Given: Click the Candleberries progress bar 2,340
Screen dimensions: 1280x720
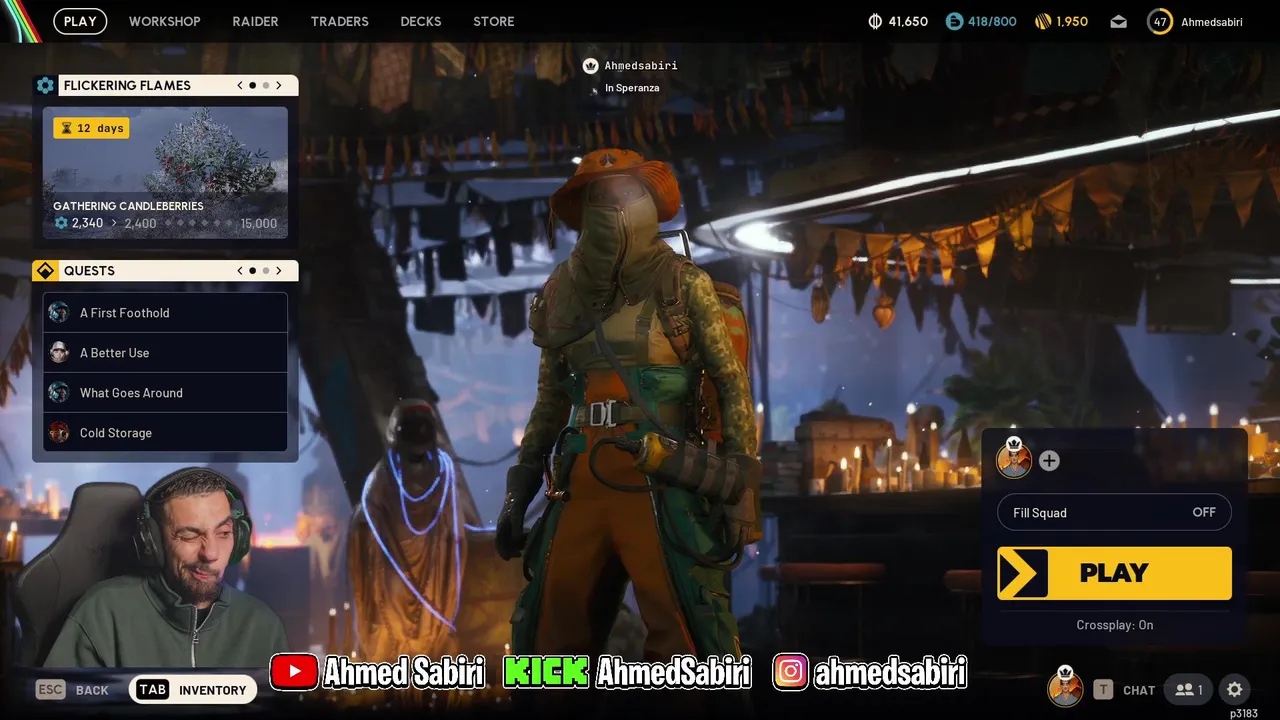Looking at the screenshot, I should 165,223.
